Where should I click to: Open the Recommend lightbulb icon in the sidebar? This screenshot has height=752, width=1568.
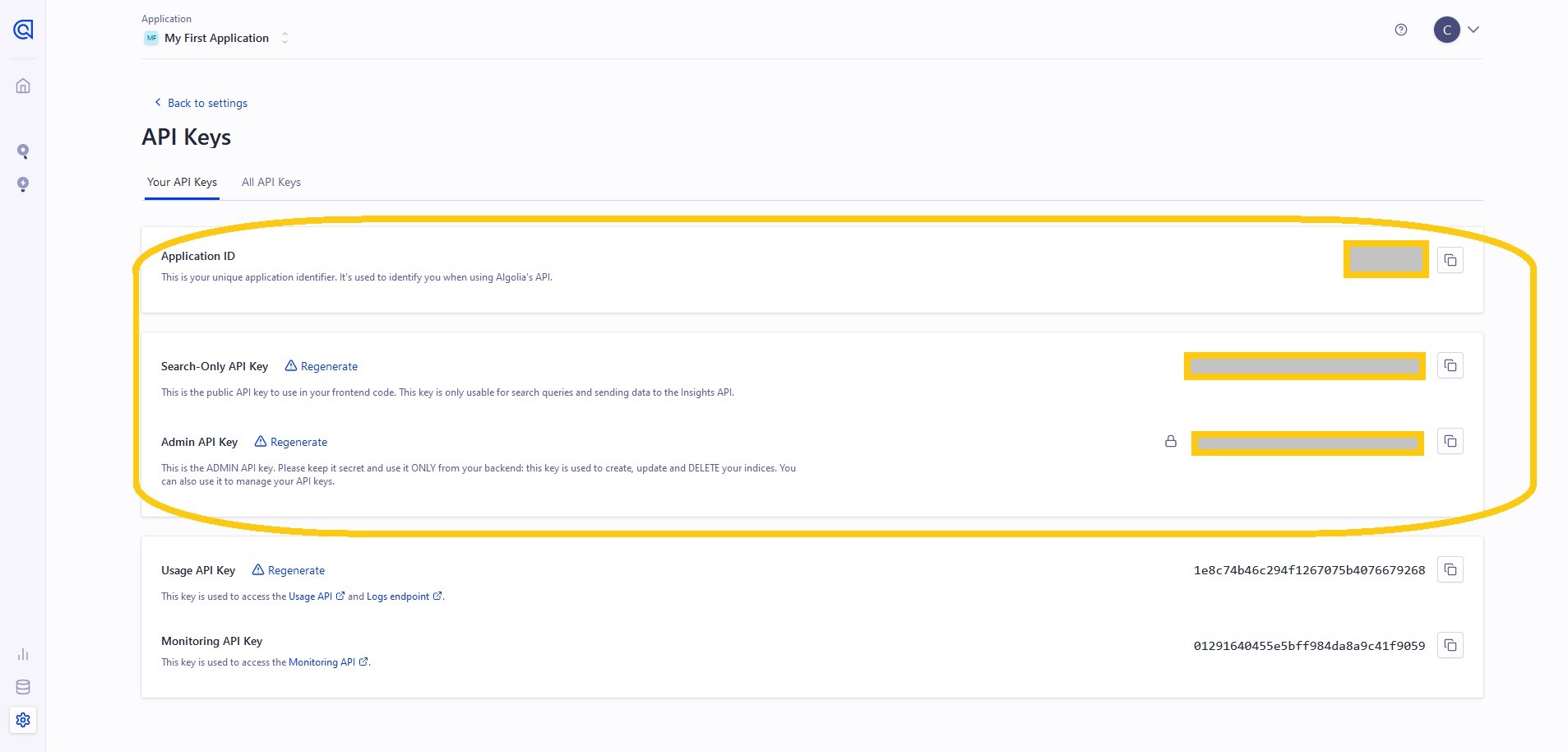(22, 184)
